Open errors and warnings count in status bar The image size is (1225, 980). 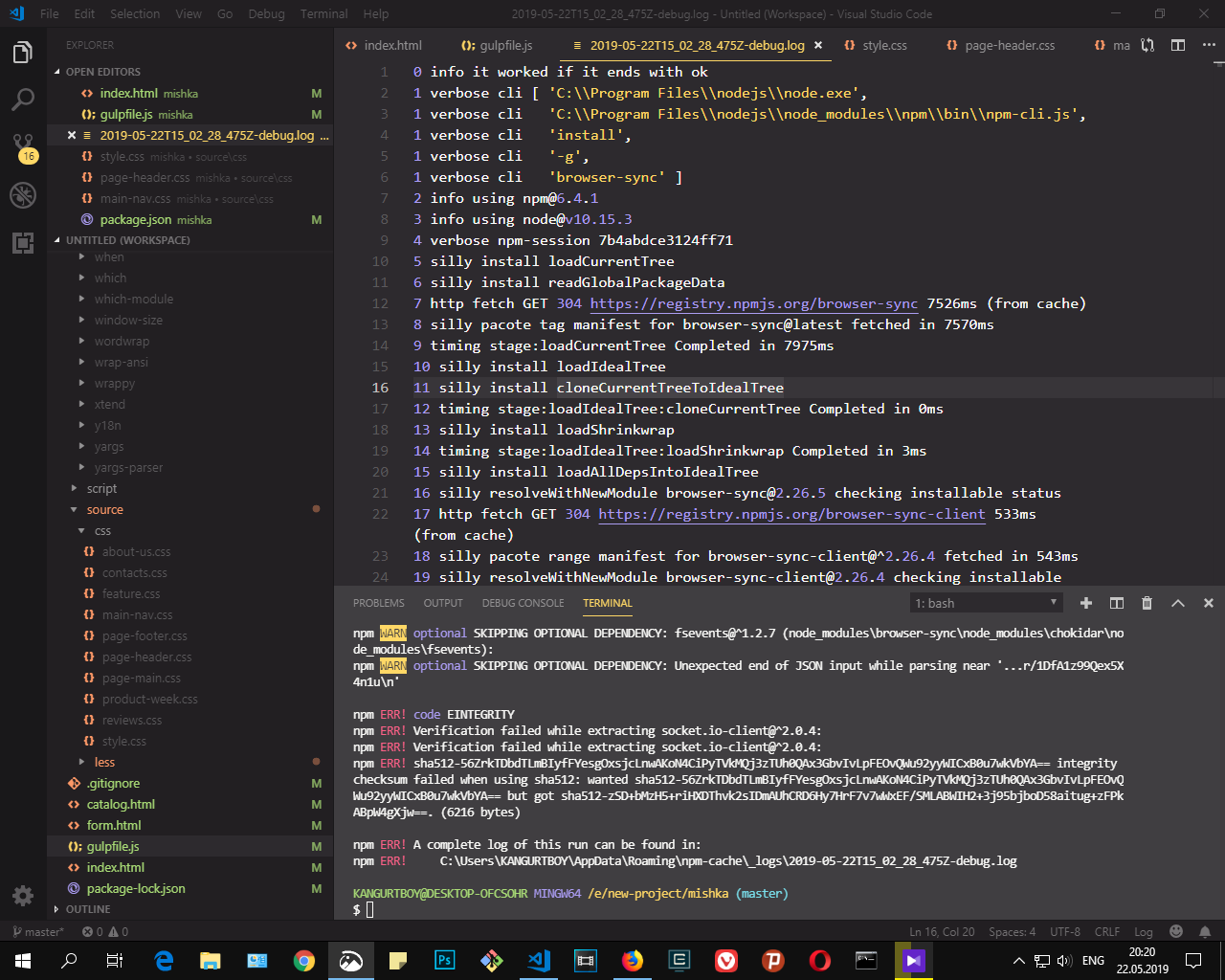click(105, 931)
